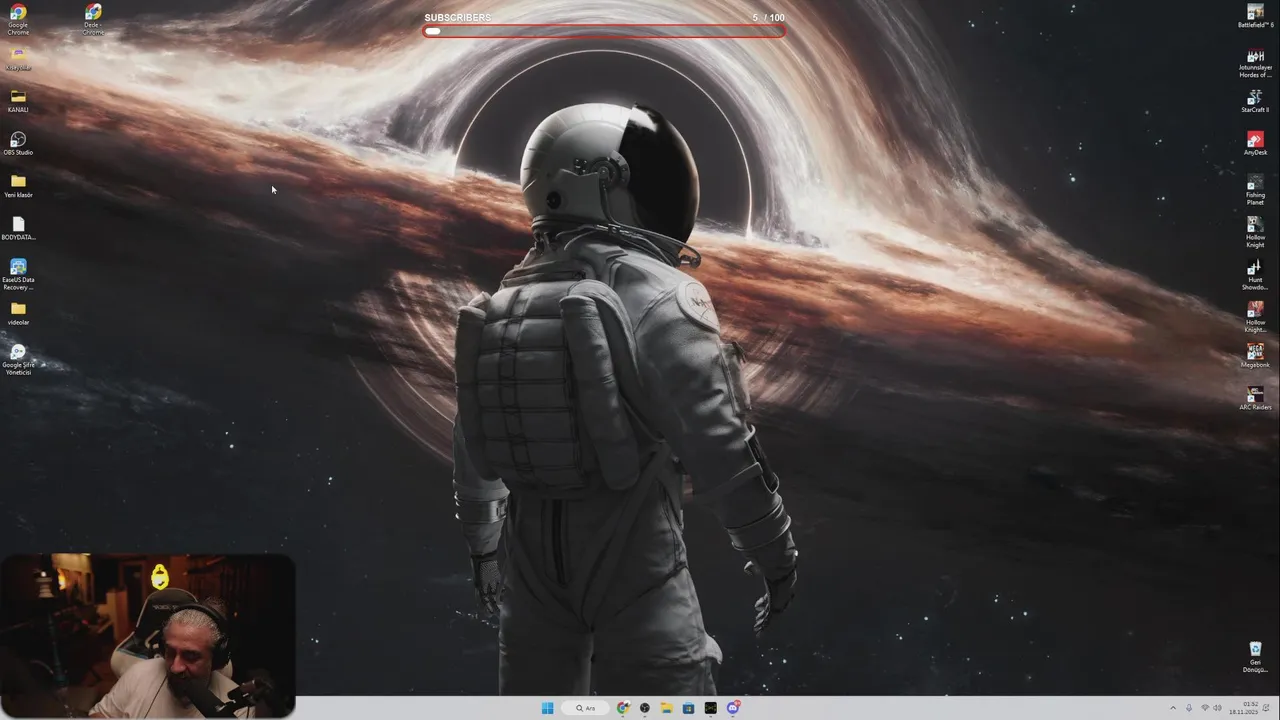This screenshot has width=1280, height=720.
Task: Select the Yeni klasör folder
Action: click(18, 186)
